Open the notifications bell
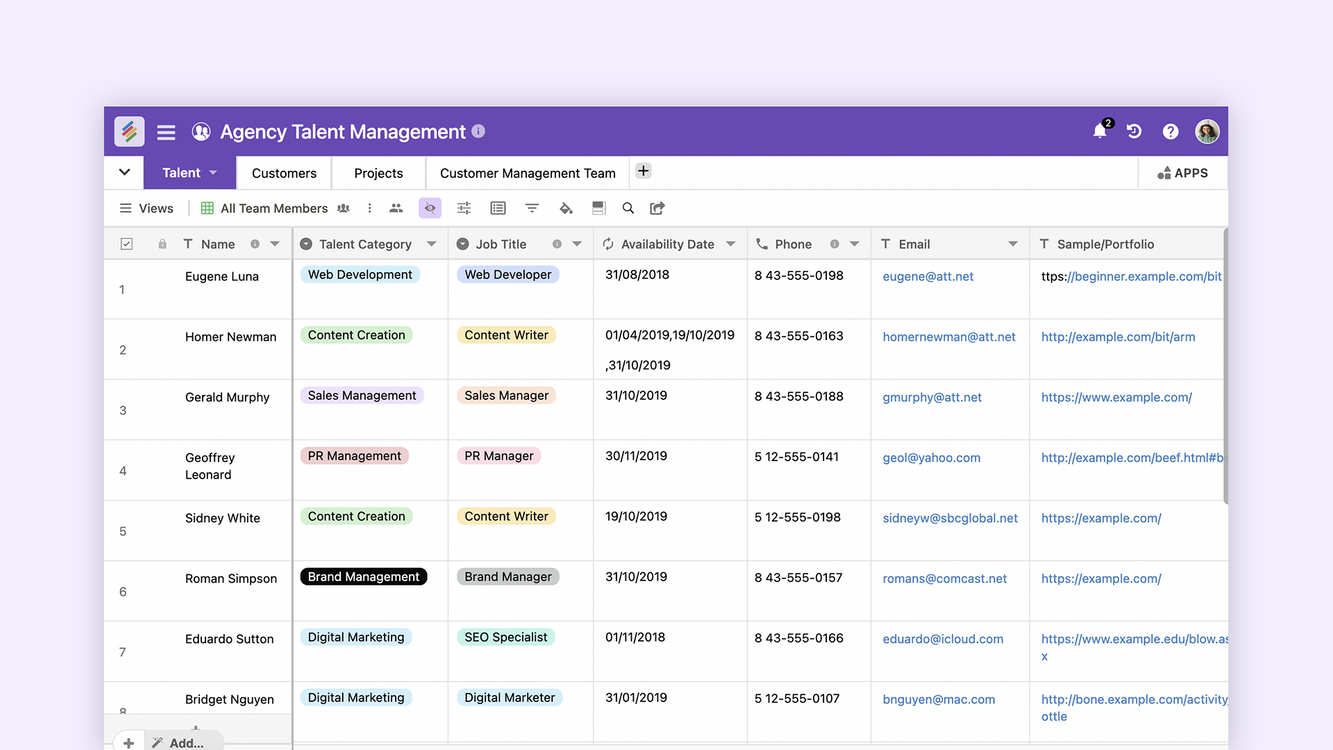1333x750 pixels. [x=1100, y=131]
